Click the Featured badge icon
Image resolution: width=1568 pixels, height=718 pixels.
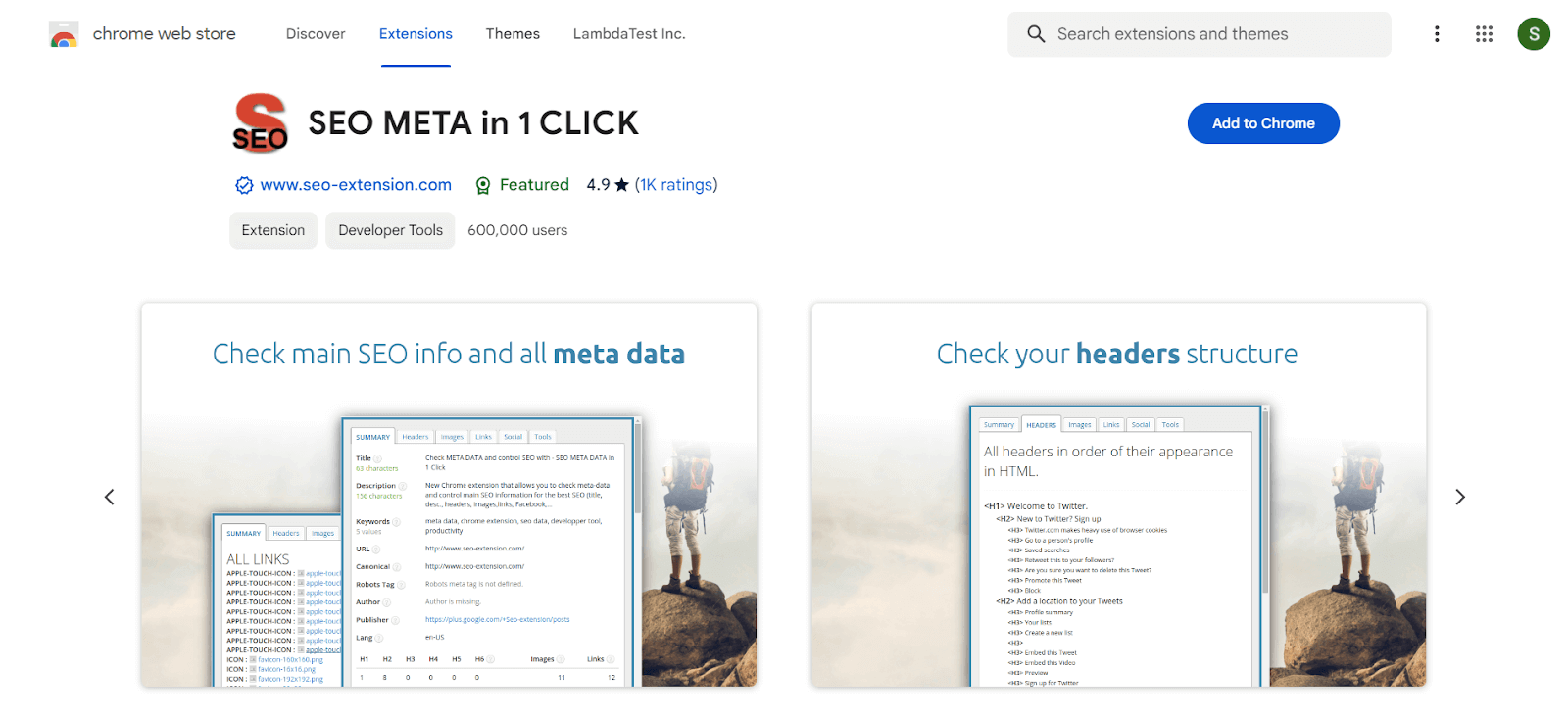483,185
